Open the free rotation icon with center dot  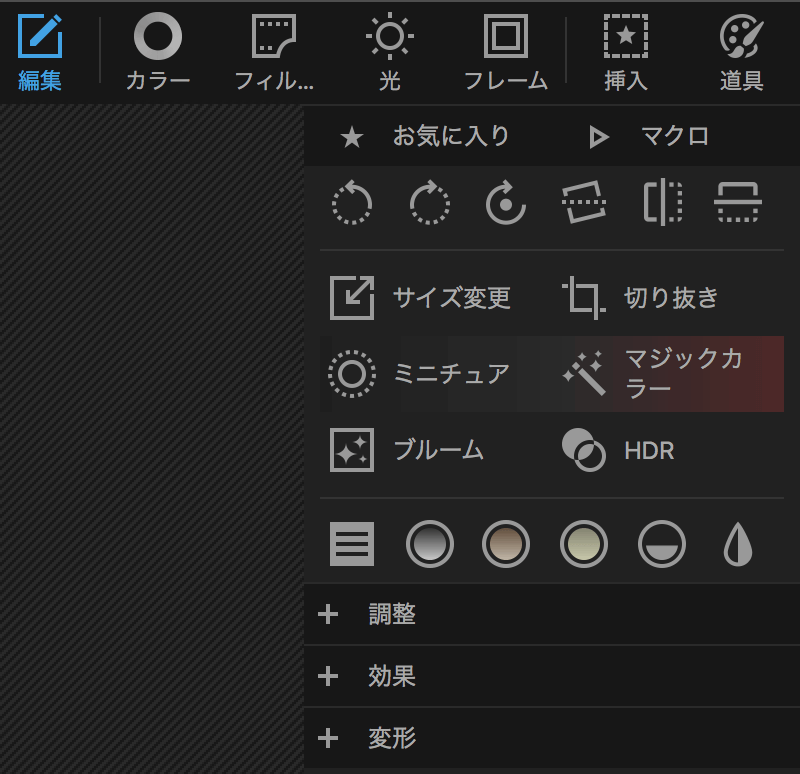click(506, 204)
